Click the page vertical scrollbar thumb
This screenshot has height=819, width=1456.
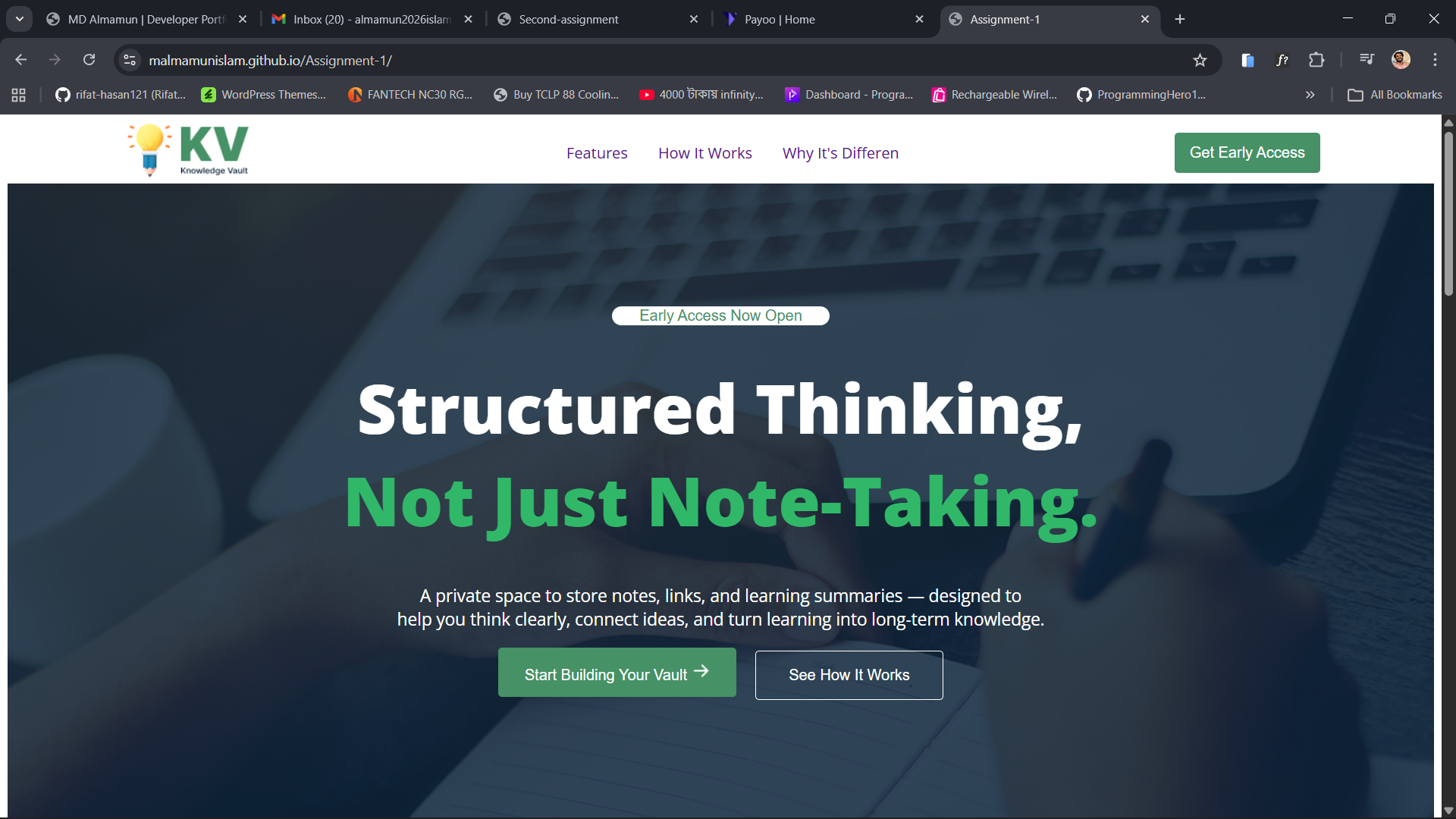pos(1448,214)
